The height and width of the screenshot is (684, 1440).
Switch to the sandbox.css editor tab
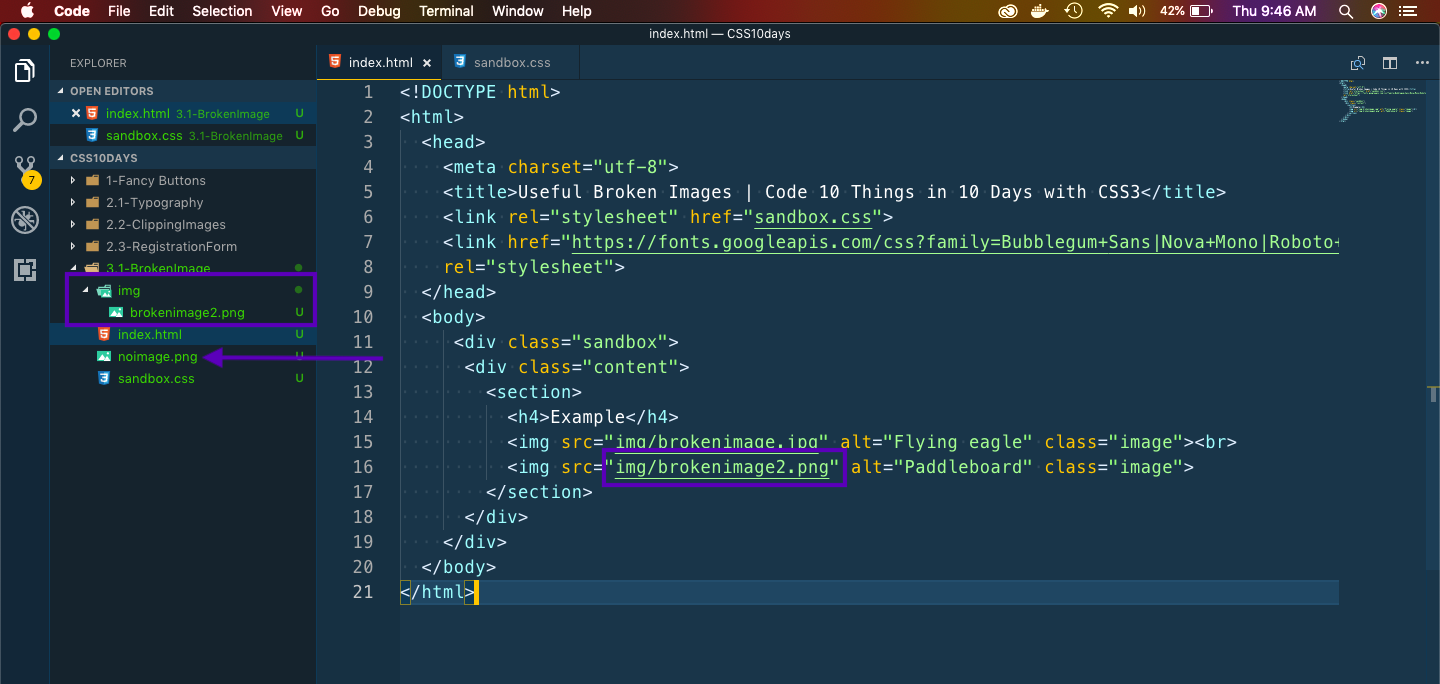pyautogui.click(x=512, y=62)
